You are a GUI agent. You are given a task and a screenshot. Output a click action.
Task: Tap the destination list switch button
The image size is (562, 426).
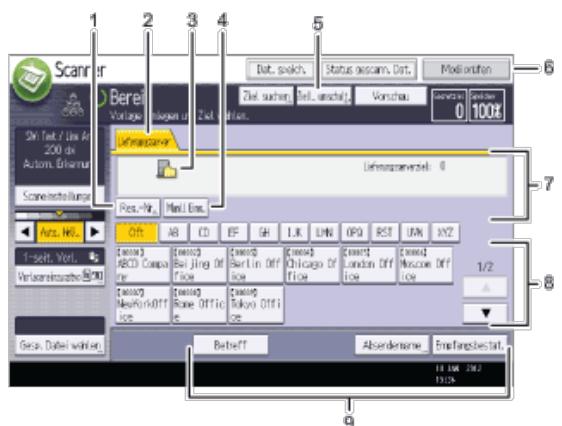(x=324, y=96)
